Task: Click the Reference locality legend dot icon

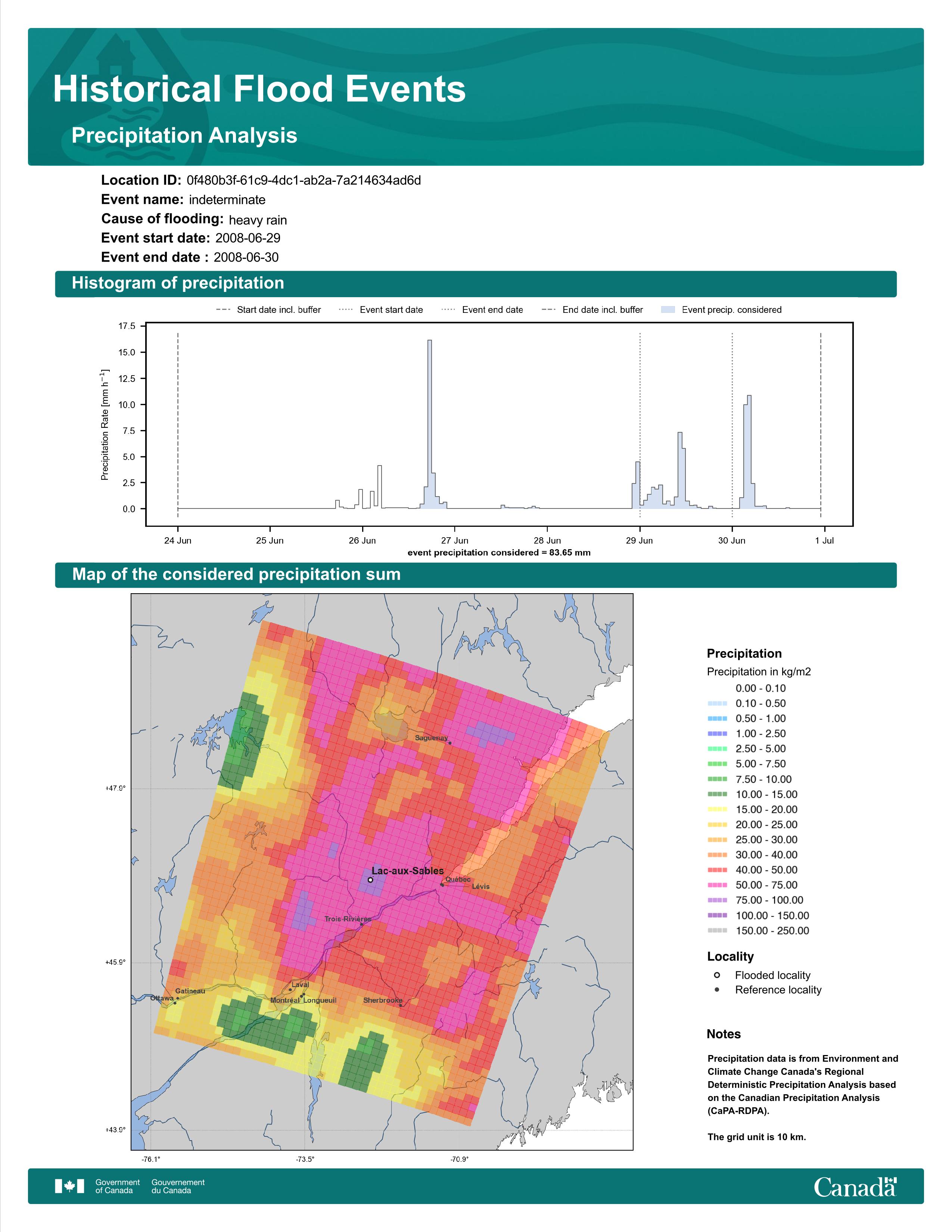Action: point(717,989)
